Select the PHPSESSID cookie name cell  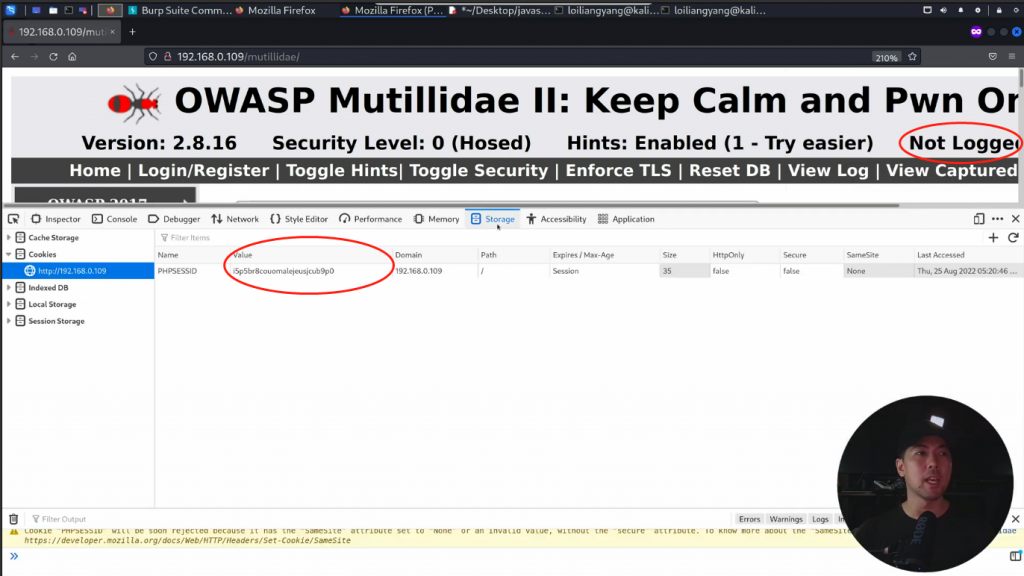192,271
